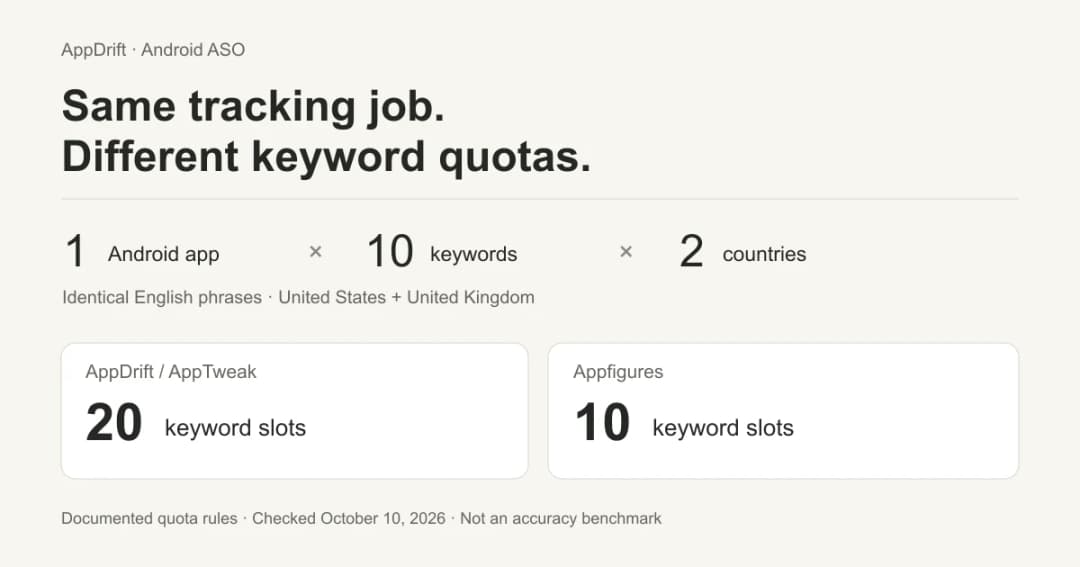Click the 'AppDrift / AppTweak' card title
Screen dimensions: 1080x567
point(171,372)
